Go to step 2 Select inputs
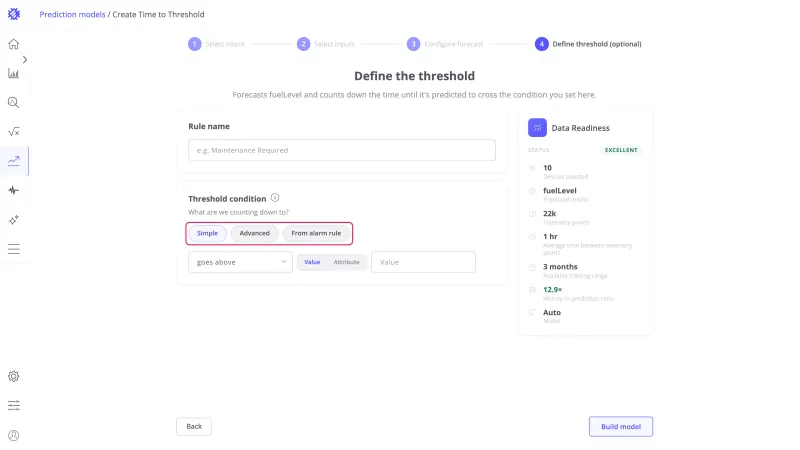800x450 pixels. point(326,44)
